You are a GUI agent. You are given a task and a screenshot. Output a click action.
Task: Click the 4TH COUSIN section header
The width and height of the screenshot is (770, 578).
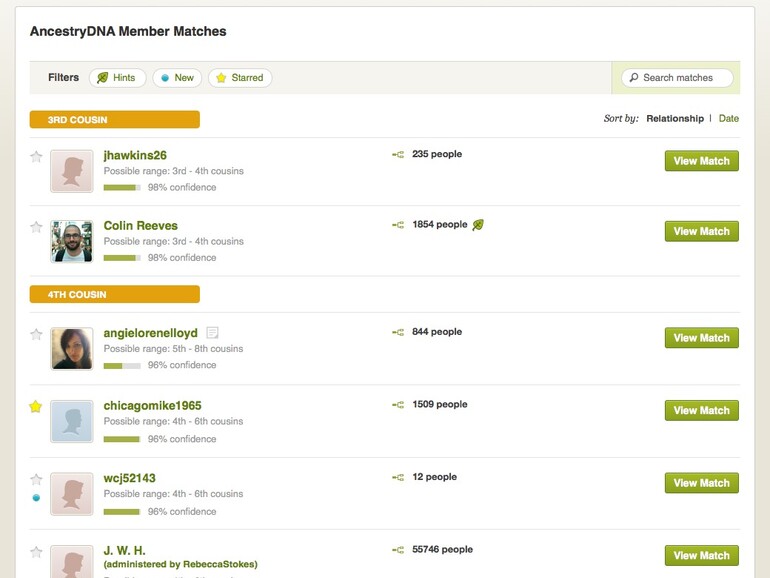click(114, 294)
